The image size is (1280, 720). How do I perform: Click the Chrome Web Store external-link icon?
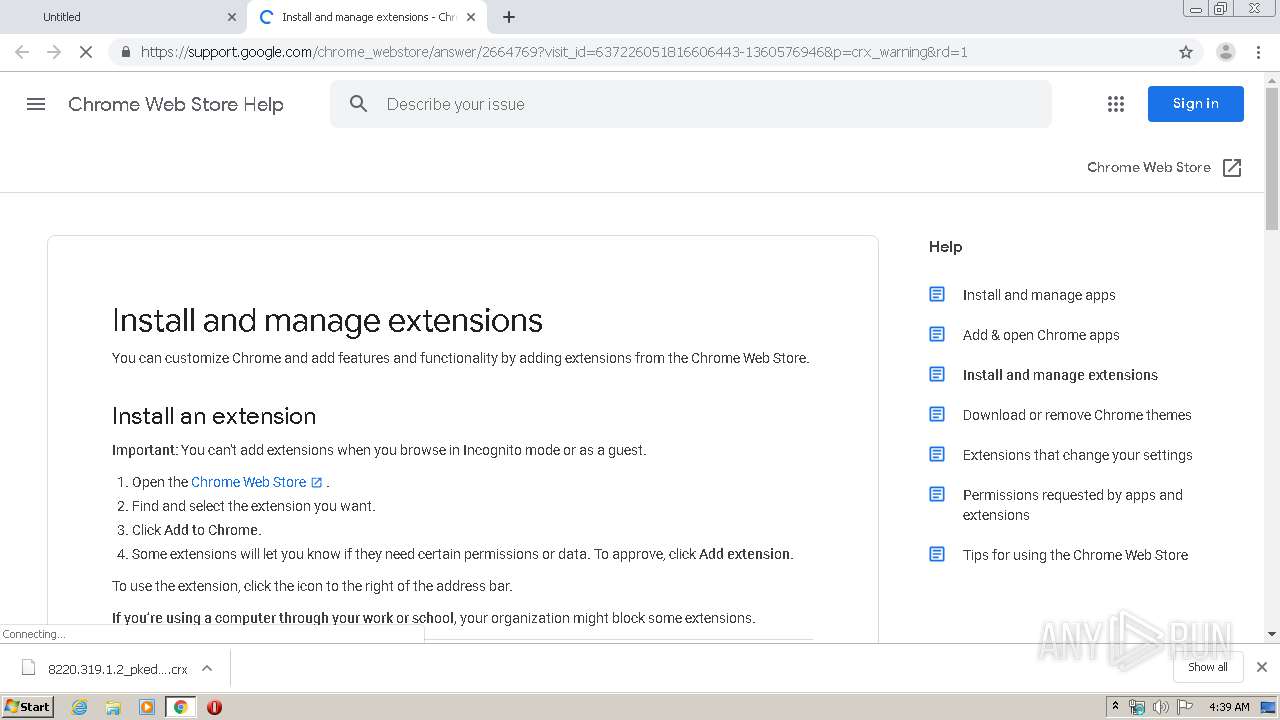[1232, 168]
